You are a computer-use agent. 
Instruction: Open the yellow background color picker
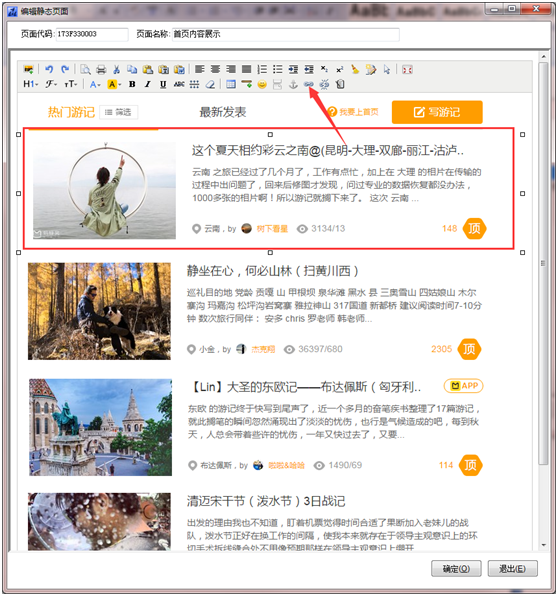pyautogui.click(x=114, y=84)
